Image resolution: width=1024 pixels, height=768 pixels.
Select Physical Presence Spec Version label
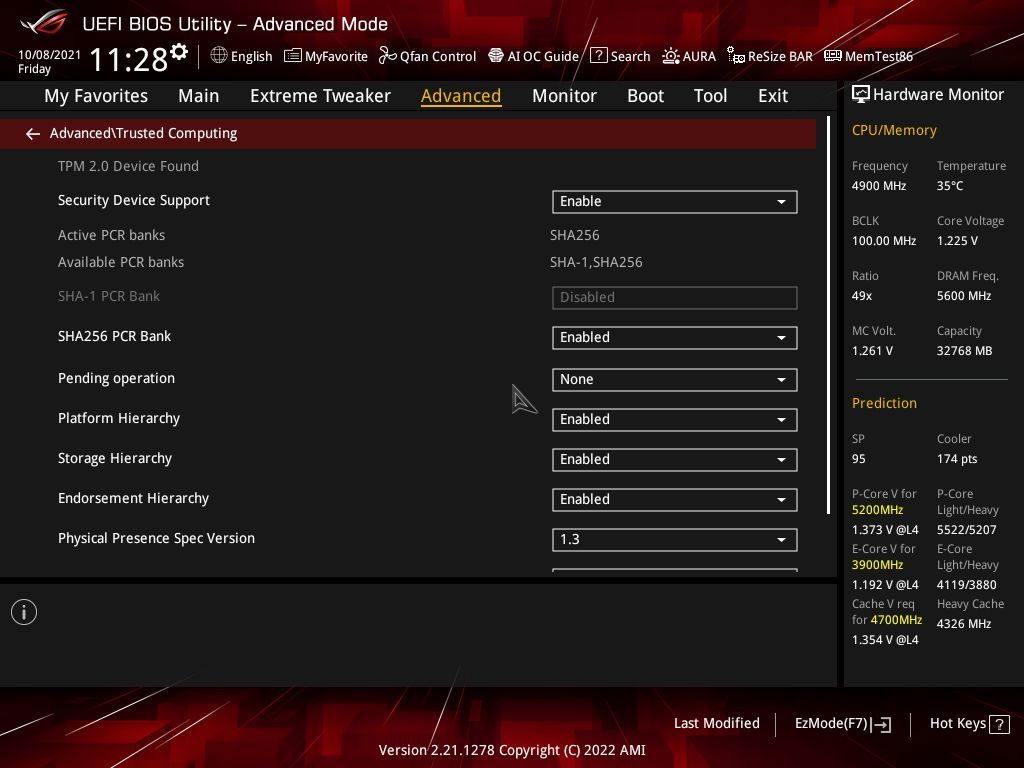point(156,538)
